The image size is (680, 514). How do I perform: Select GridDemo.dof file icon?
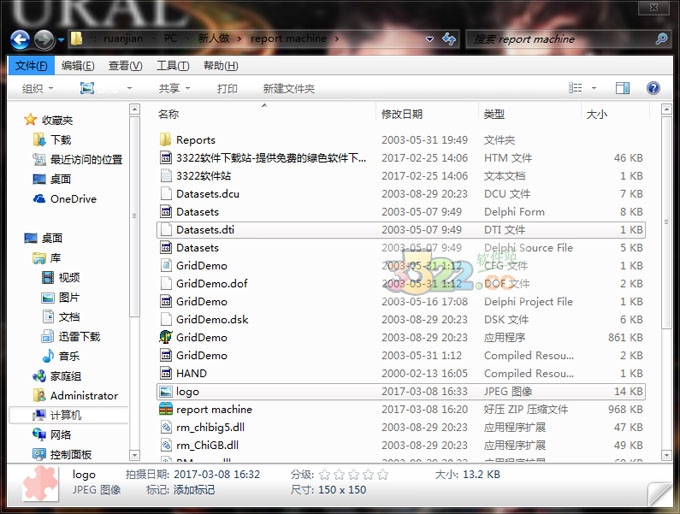[x=166, y=283]
